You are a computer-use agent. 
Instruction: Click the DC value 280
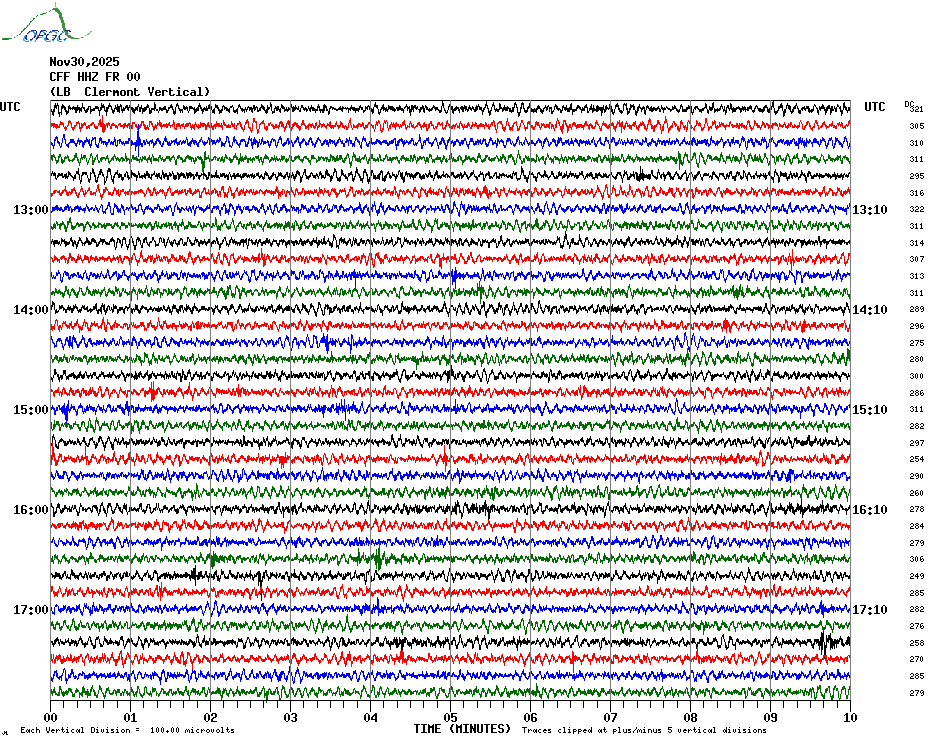[x=917, y=359]
